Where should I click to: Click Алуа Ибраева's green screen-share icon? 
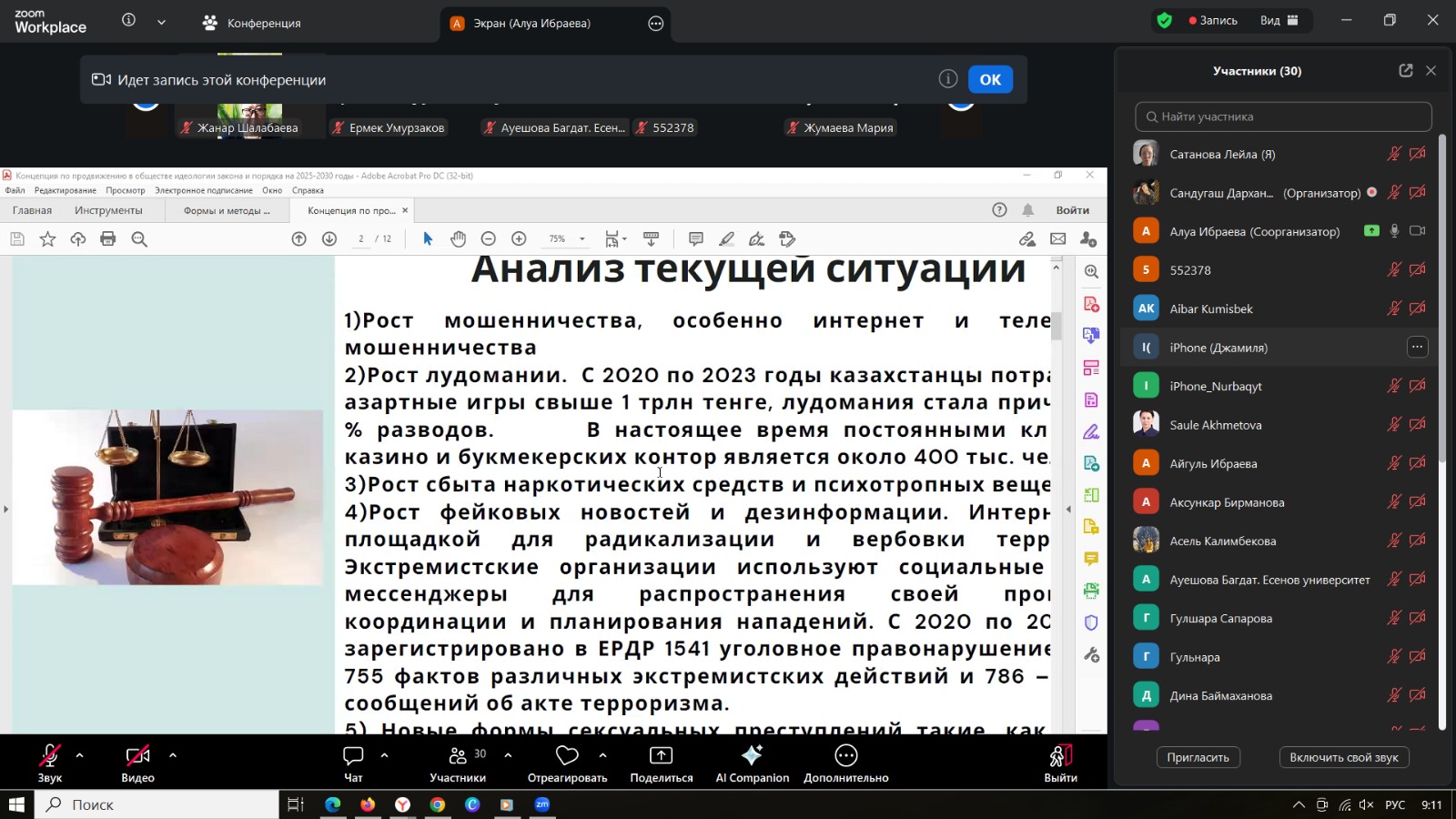[1371, 231]
